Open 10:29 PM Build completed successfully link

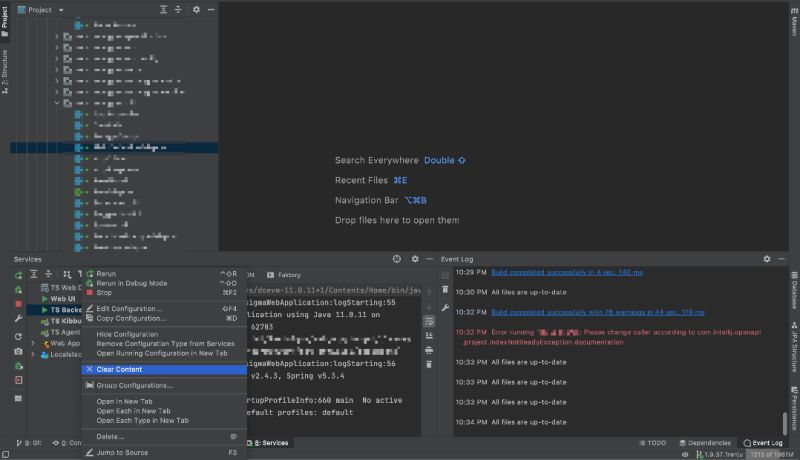[567, 272]
